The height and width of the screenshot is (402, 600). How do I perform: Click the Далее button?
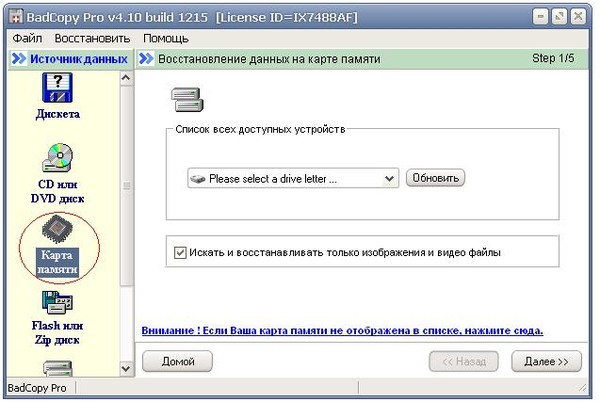click(546, 361)
